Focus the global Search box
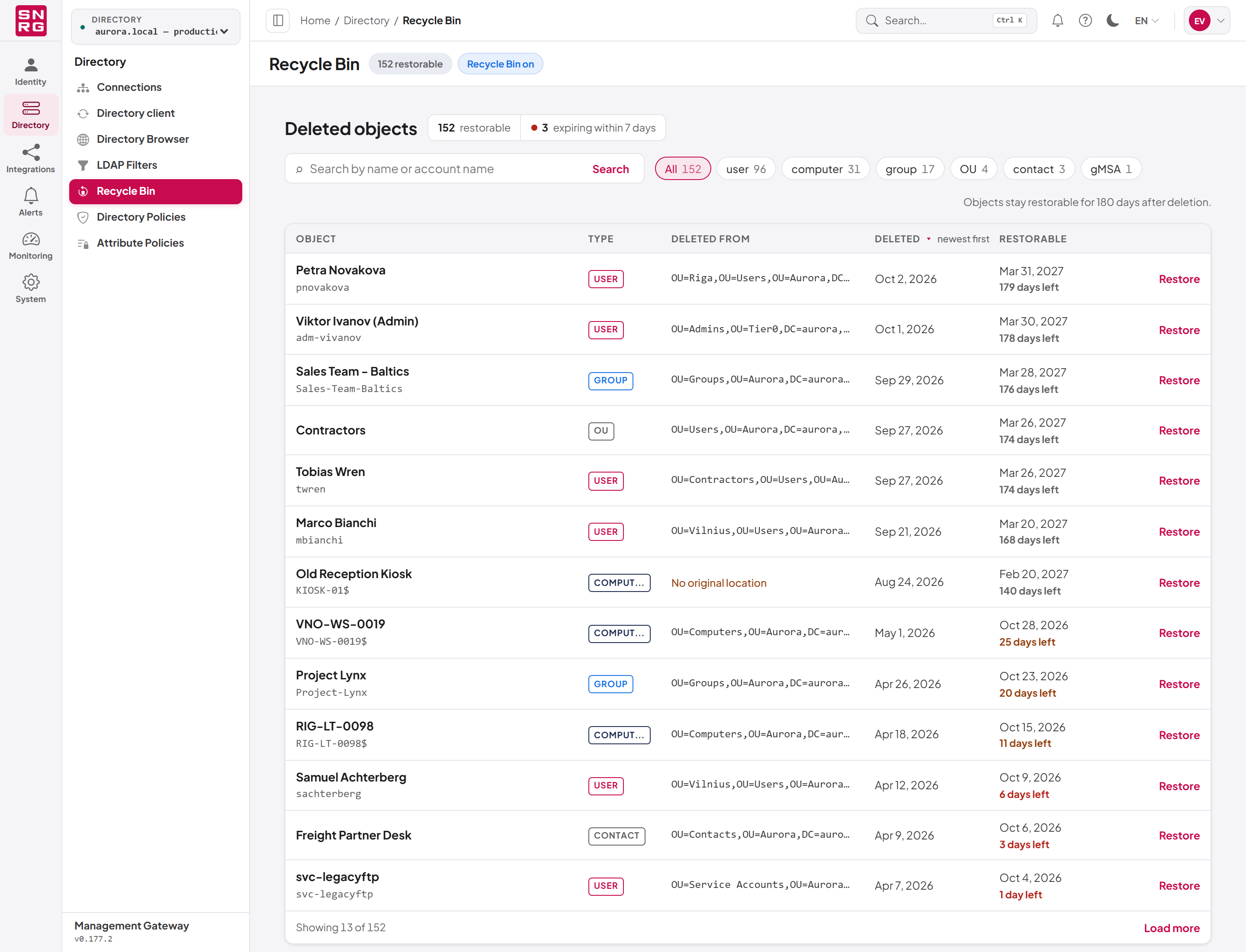 (x=946, y=20)
